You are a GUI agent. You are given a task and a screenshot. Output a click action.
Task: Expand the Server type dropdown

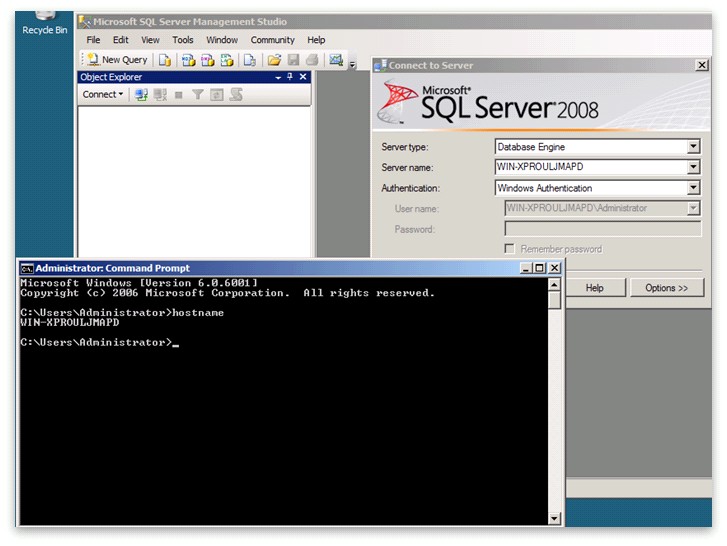693,146
